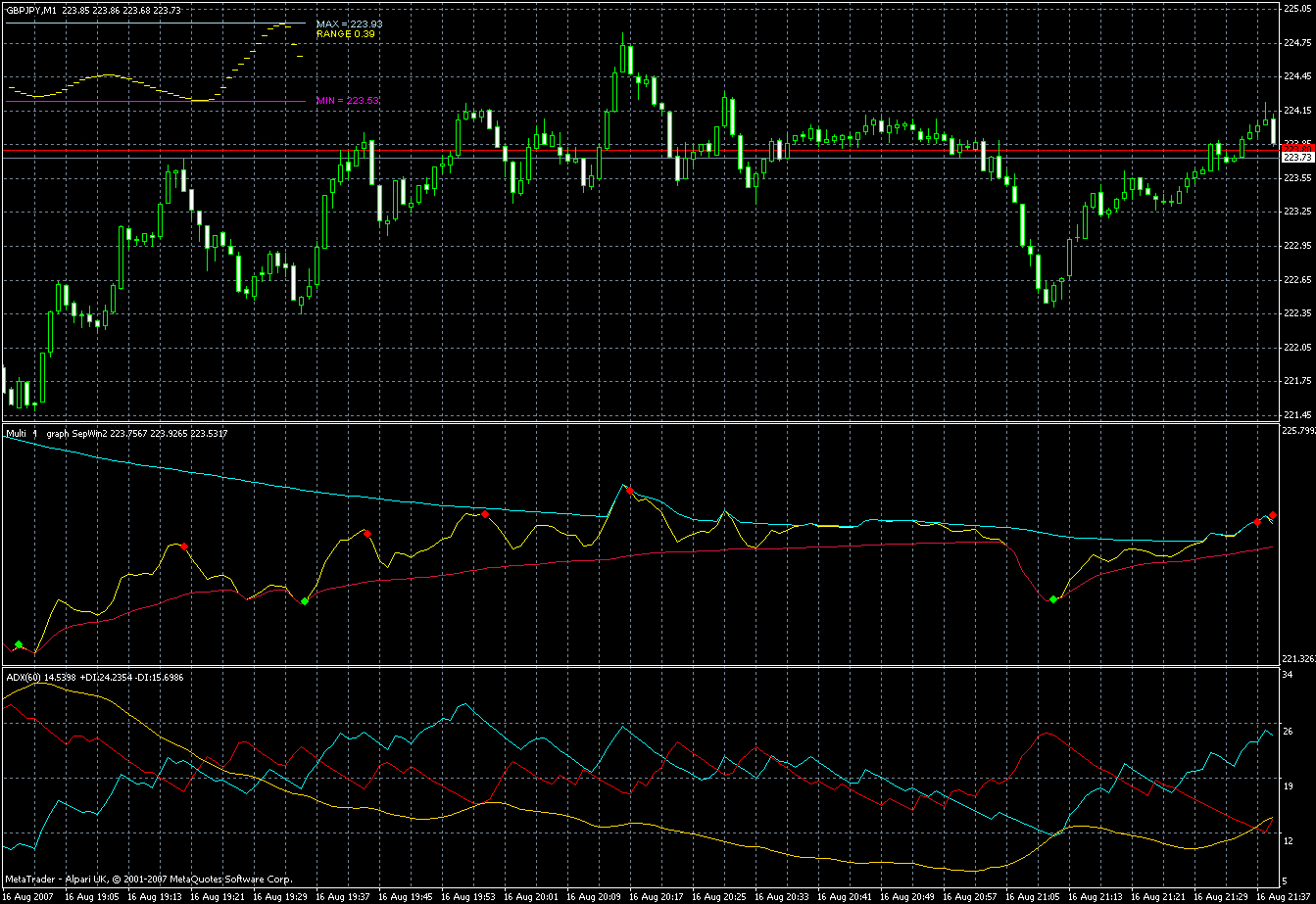Click the green diamond marker near 19:29
Screen dimensions: 1316x904
point(304,600)
